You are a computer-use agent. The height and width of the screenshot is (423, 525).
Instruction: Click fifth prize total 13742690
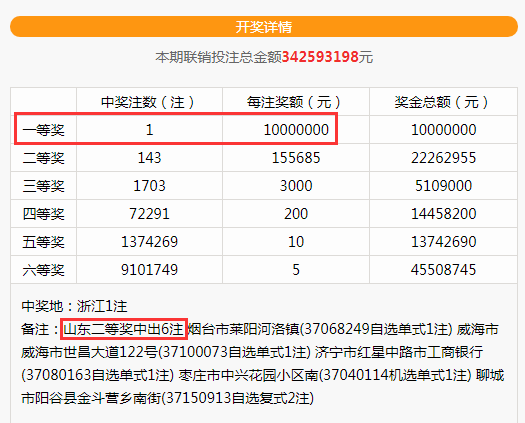coord(443,242)
